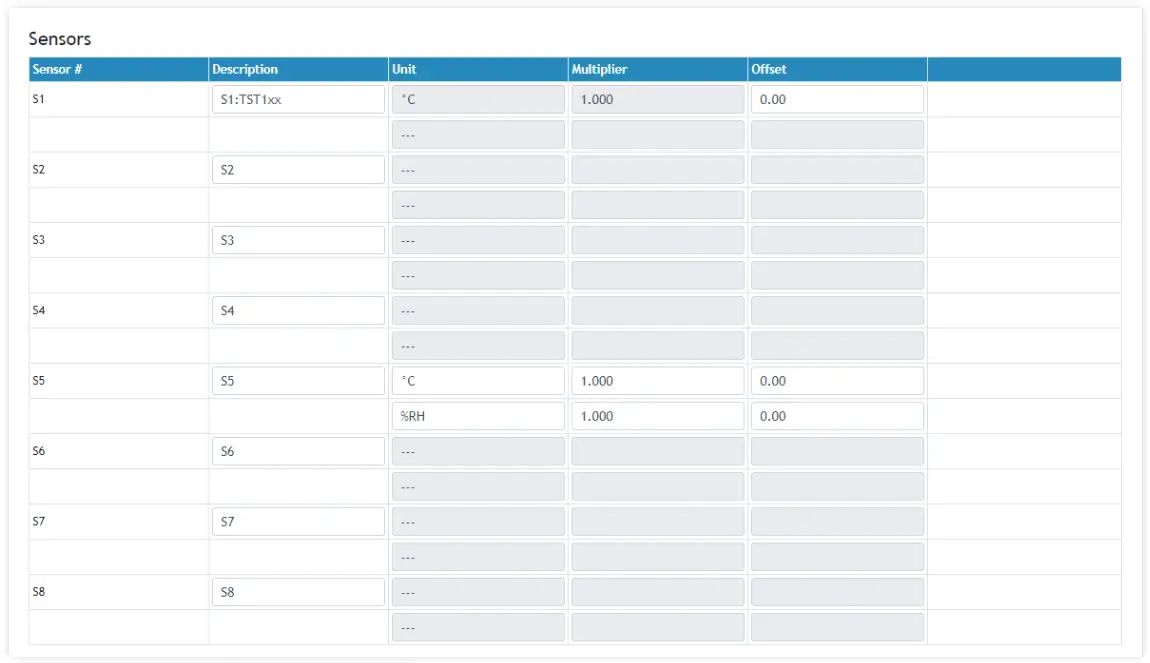Click the unit field beside S7 description

[x=478, y=521]
